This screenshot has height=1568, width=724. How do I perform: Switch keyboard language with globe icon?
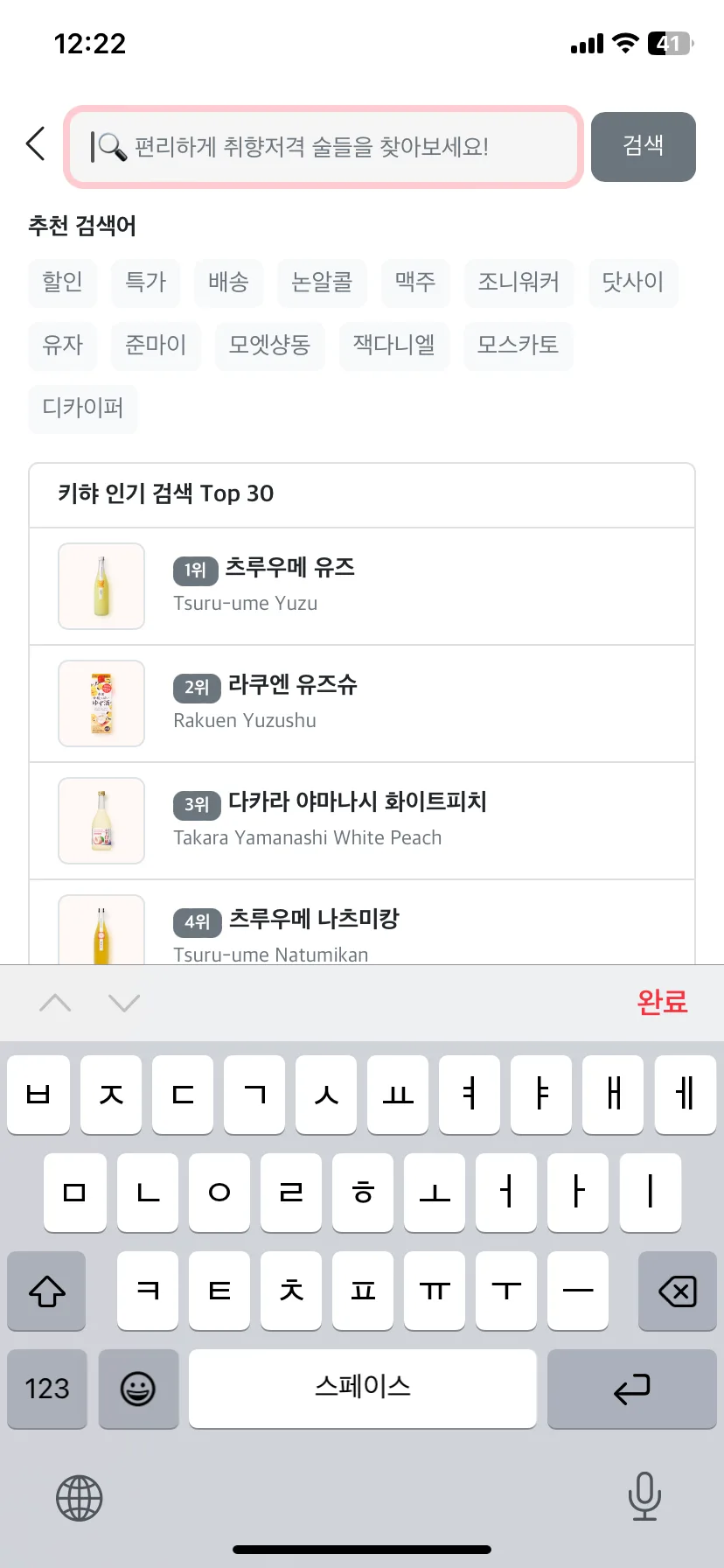(x=80, y=1498)
